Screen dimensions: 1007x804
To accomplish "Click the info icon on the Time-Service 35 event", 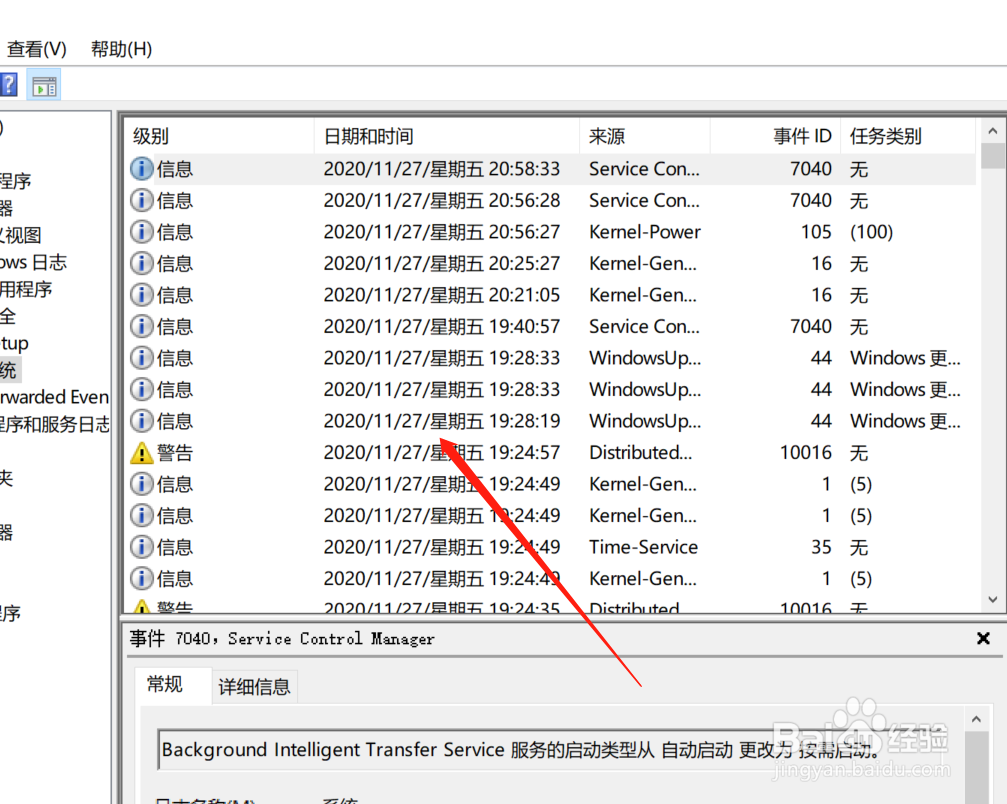I will (x=139, y=546).
